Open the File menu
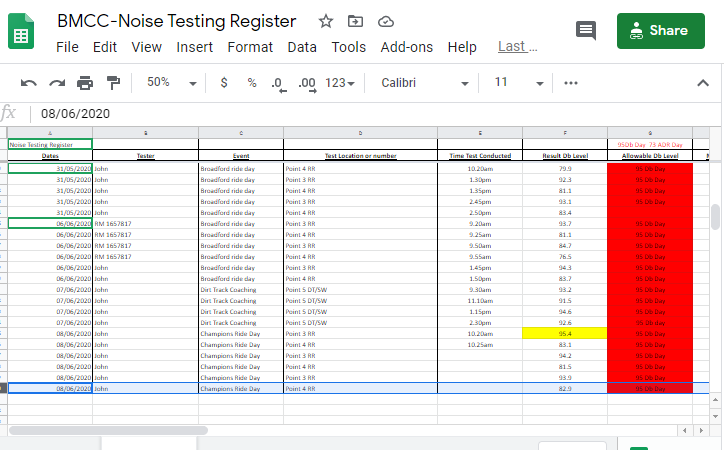 [x=67, y=47]
